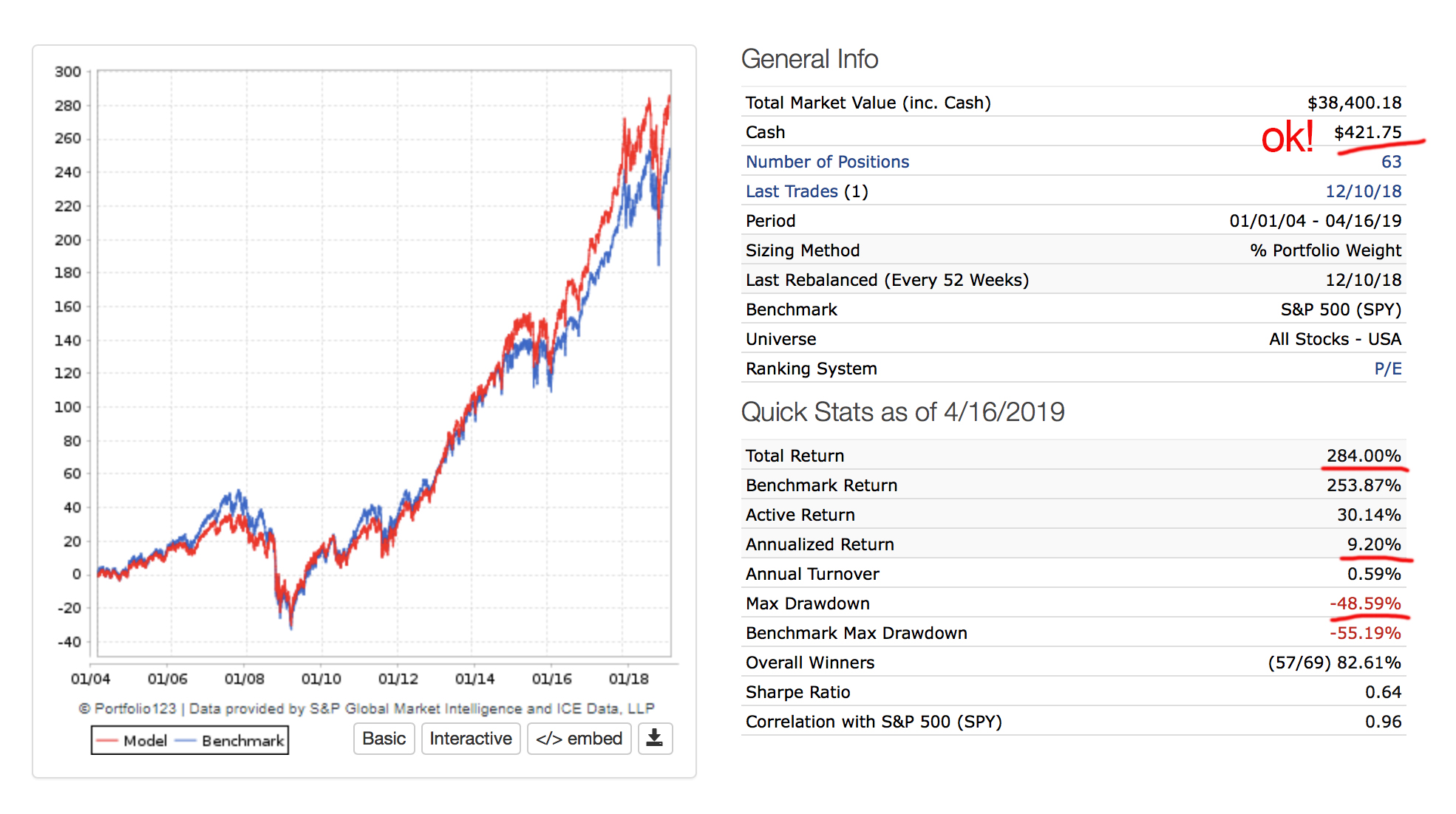Click the 12/10/18 last trades date link
The image size is (1456, 814).
coord(1363,191)
